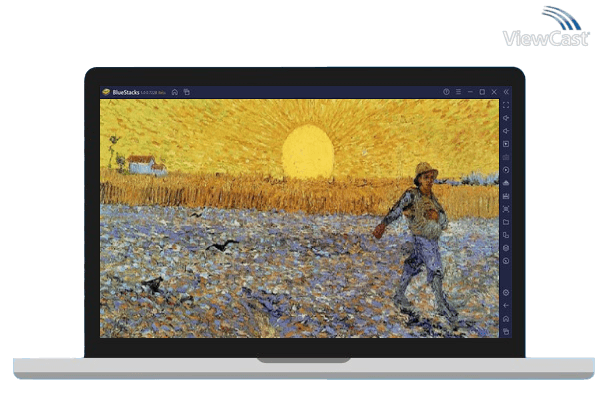
Task: Open the help question mark icon
Action: tap(446, 92)
